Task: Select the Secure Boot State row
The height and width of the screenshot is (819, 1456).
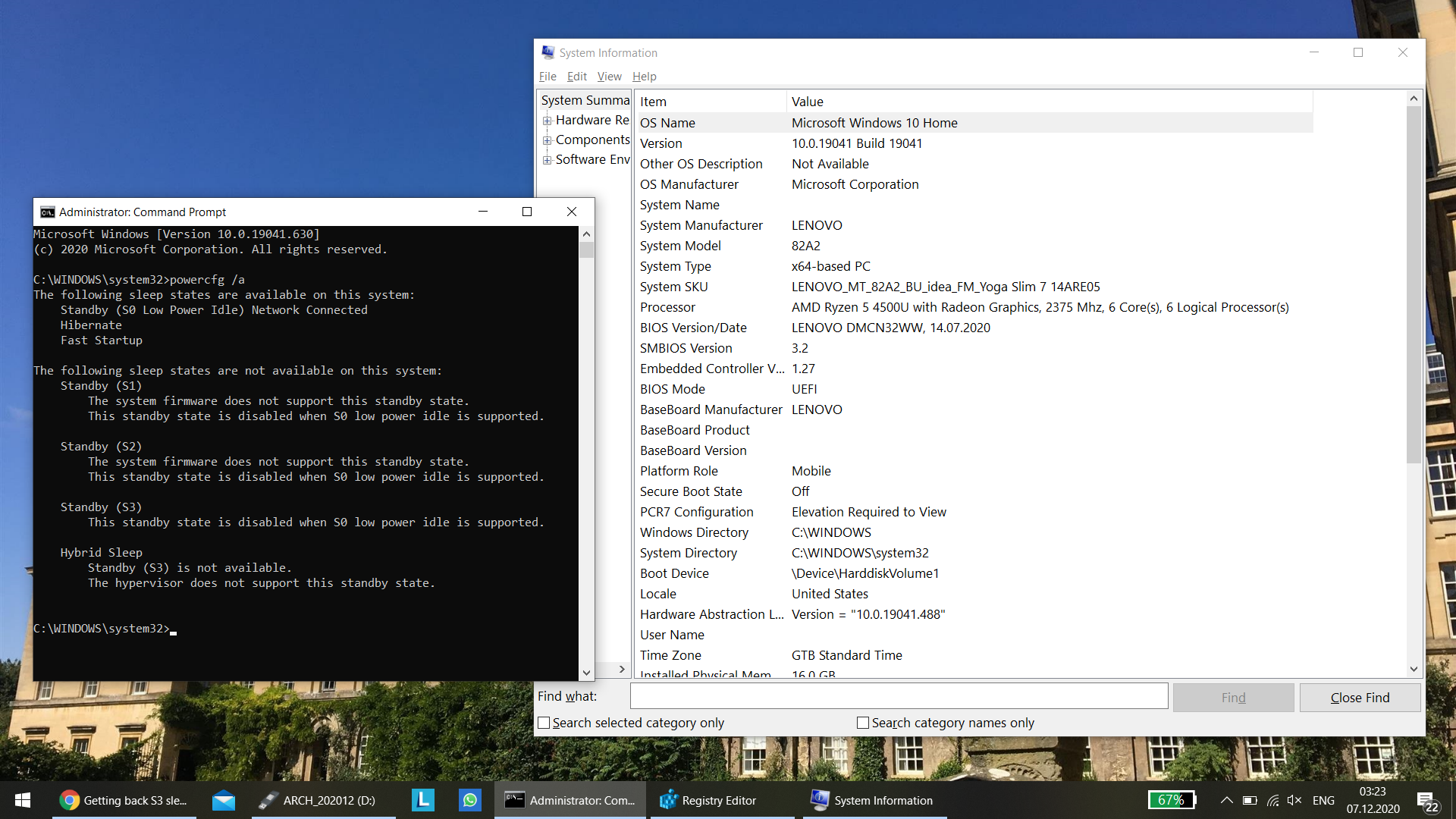Action: [x=974, y=491]
